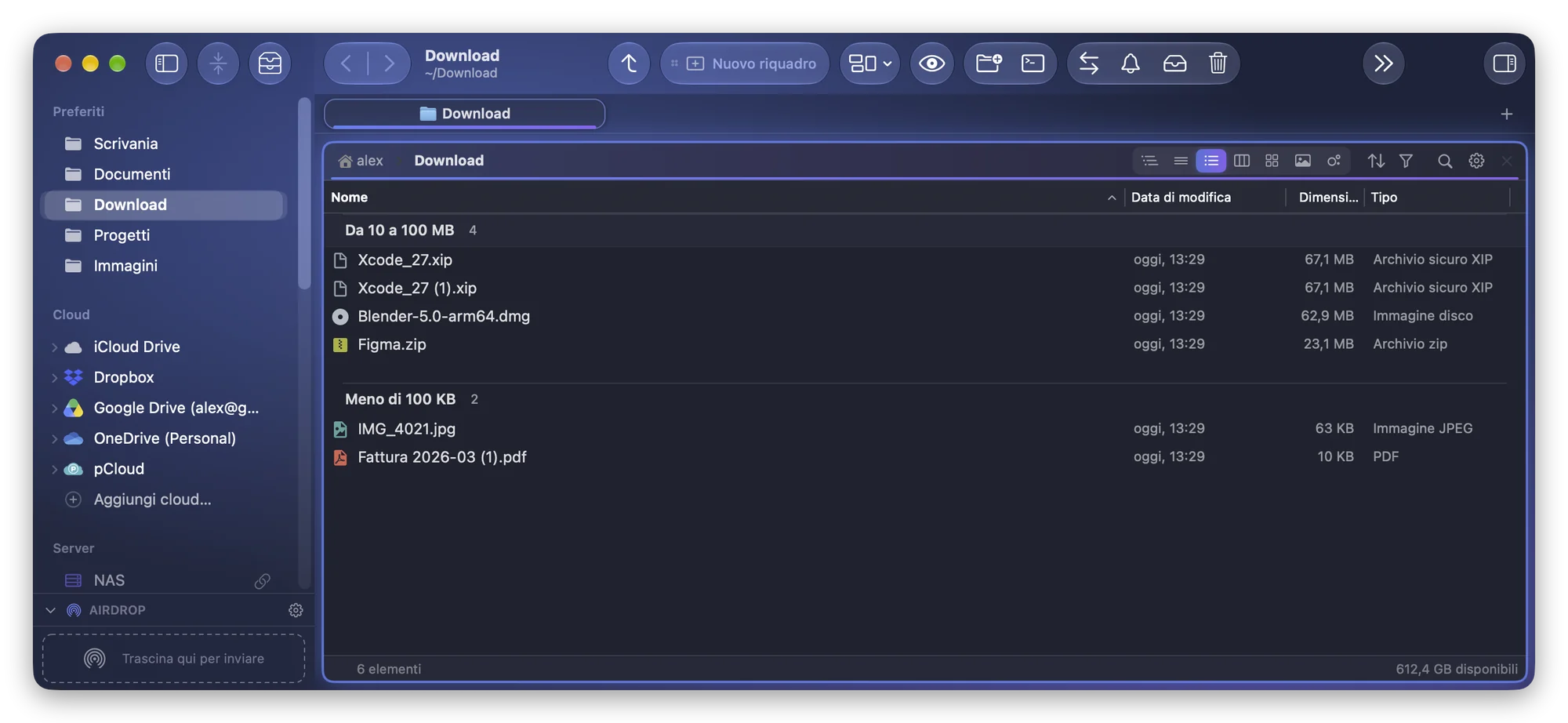Expand the Google Drive chevron
Viewport: 1568px width, 723px height.
[54, 408]
